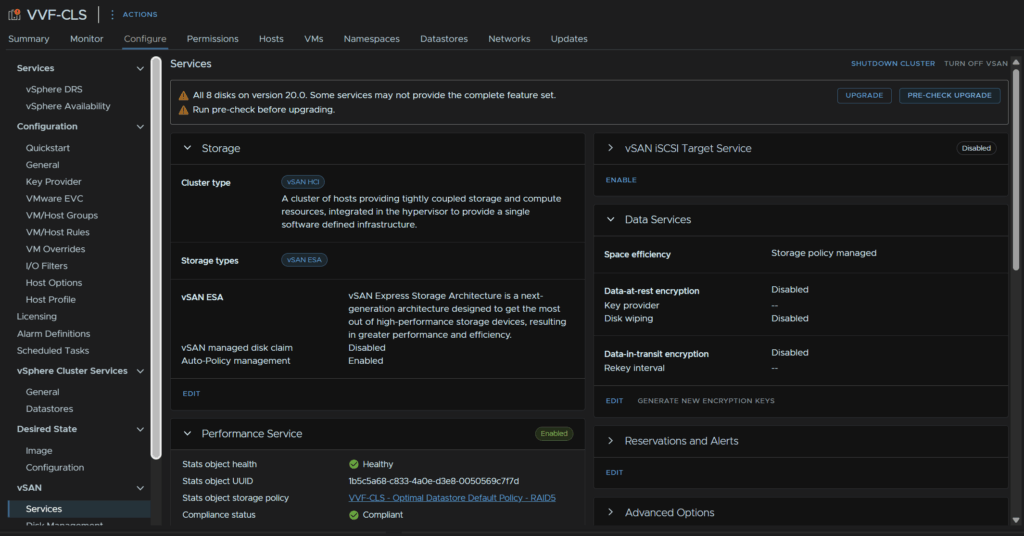The width and height of the screenshot is (1024, 536).
Task: Click Edit under Reservations and Alerts
Action: [614, 473]
